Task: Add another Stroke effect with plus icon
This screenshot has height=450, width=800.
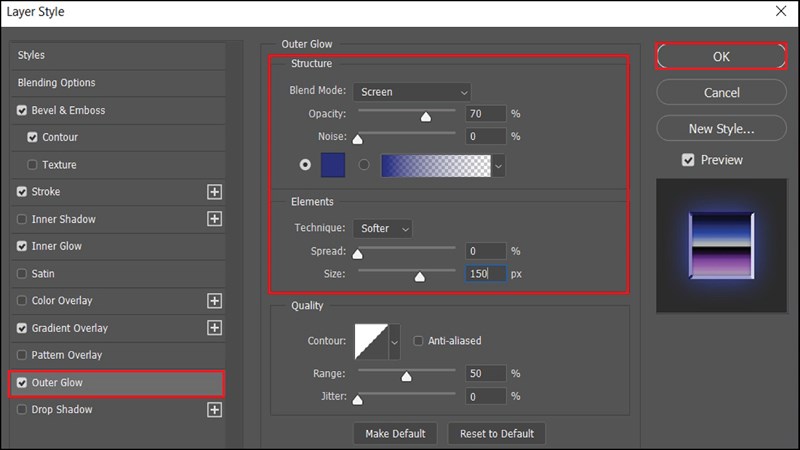Action: (x=214, y=192)
